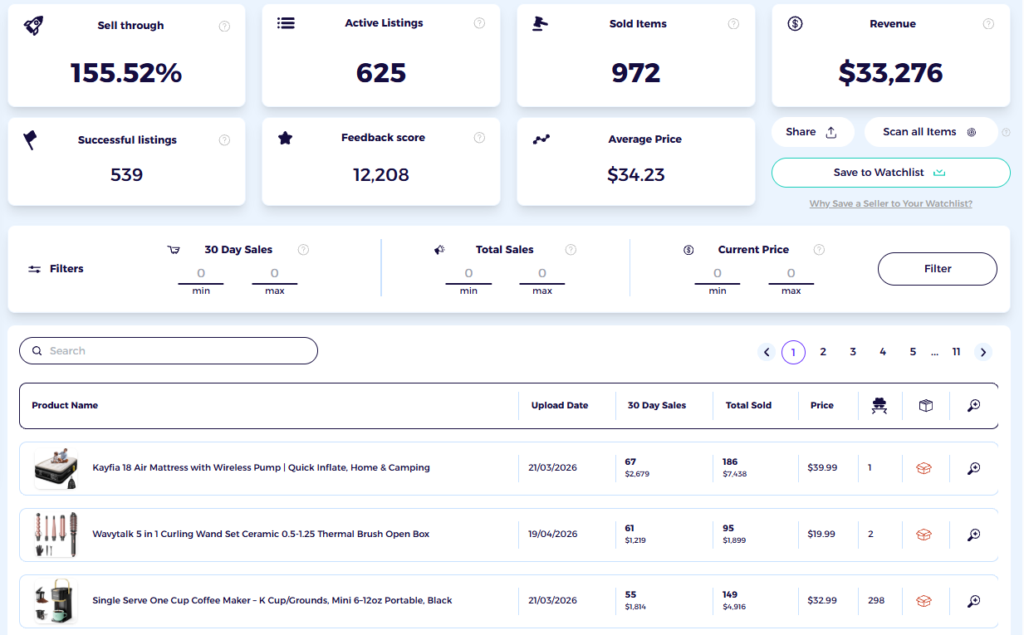
Task: Open Single Serve One Cup Coffee Maker title
Action: [272, 600]
